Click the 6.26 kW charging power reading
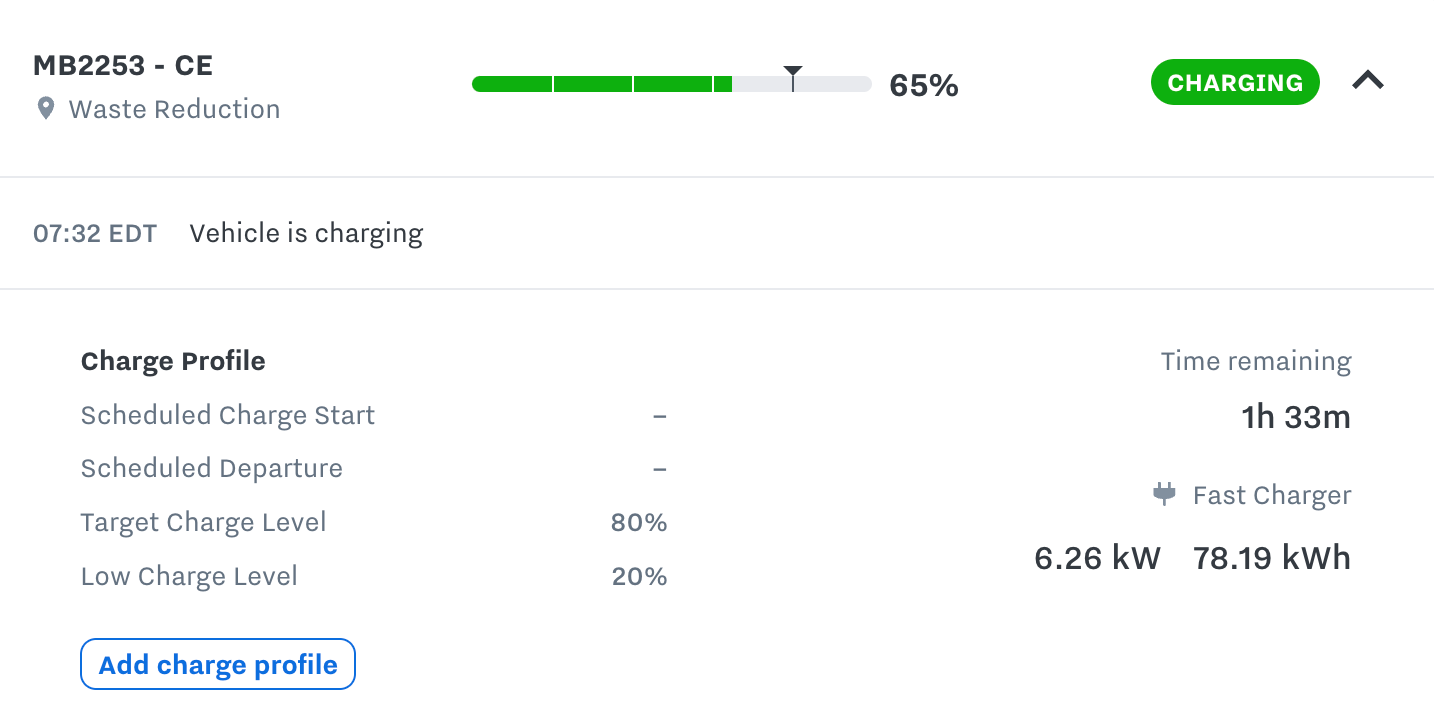This screenshot has height=726, width=1434. pyautogui.click(x=1096, y=558)
